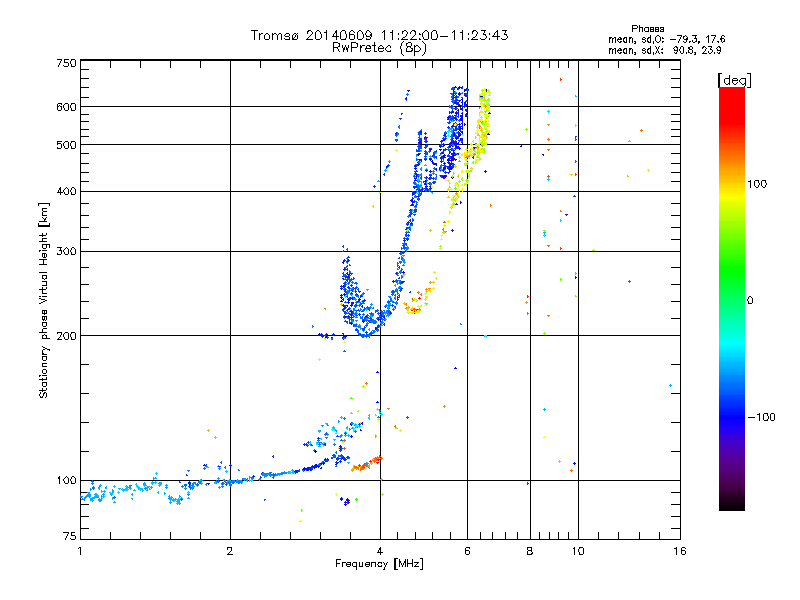Click the '100' colorbar tick label
800x600 pixels.
click(757, 184)
